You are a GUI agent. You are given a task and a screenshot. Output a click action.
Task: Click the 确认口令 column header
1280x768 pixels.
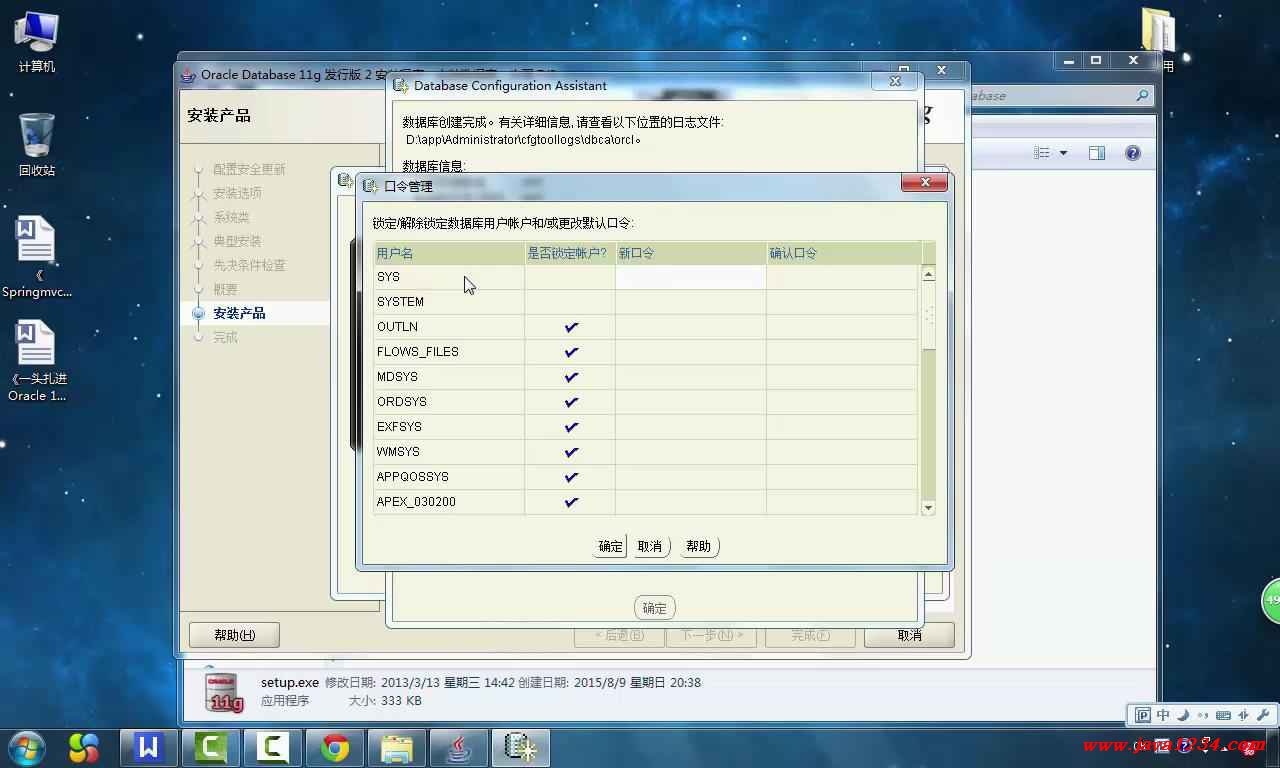[843, 253]
